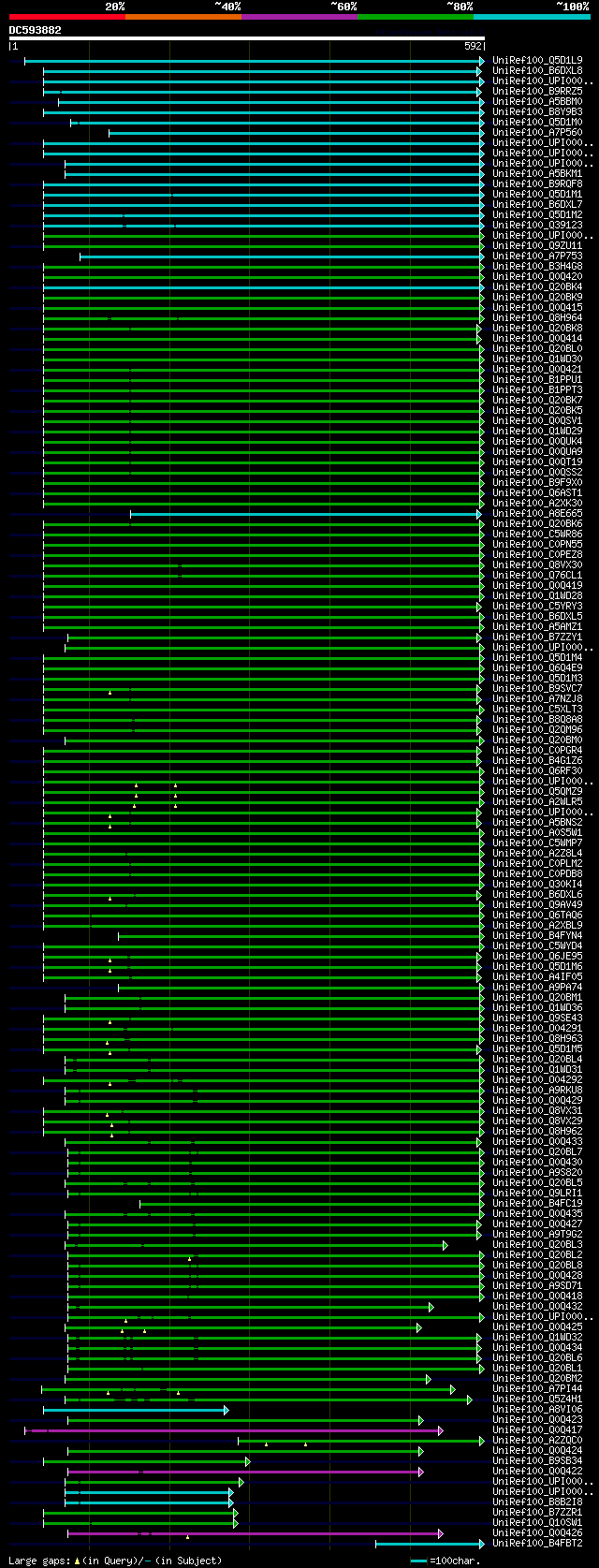Open hit UniRef100_B8Y9B3

537,111
